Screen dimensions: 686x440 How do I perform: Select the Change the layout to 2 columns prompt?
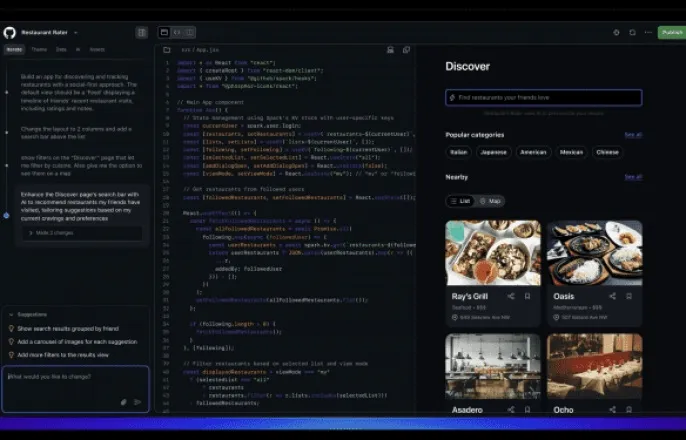pos(77,133)
